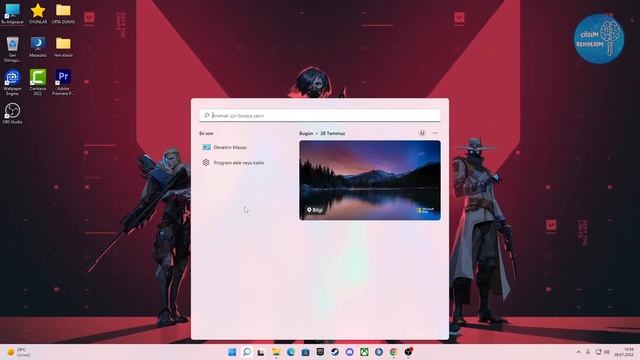Open the Geri Dönüşüm recycle bin icon
Image resolution: width=640 pixels, height=360 pixels.
point(12,49)
